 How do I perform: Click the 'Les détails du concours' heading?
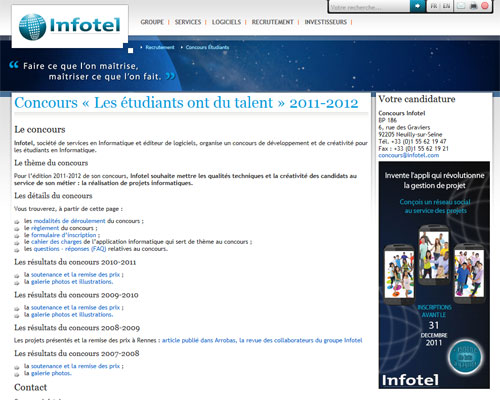(x=53, y=196)
